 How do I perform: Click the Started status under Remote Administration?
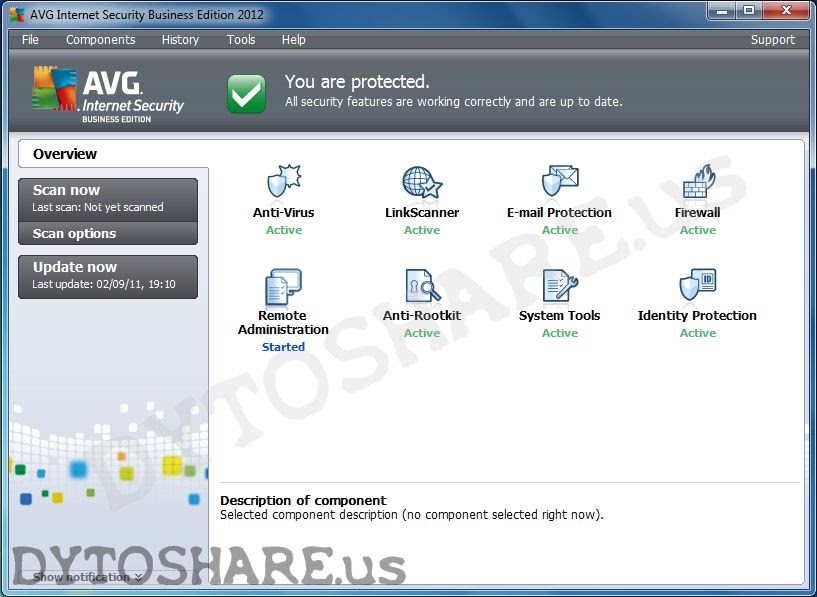click(283, 347)
